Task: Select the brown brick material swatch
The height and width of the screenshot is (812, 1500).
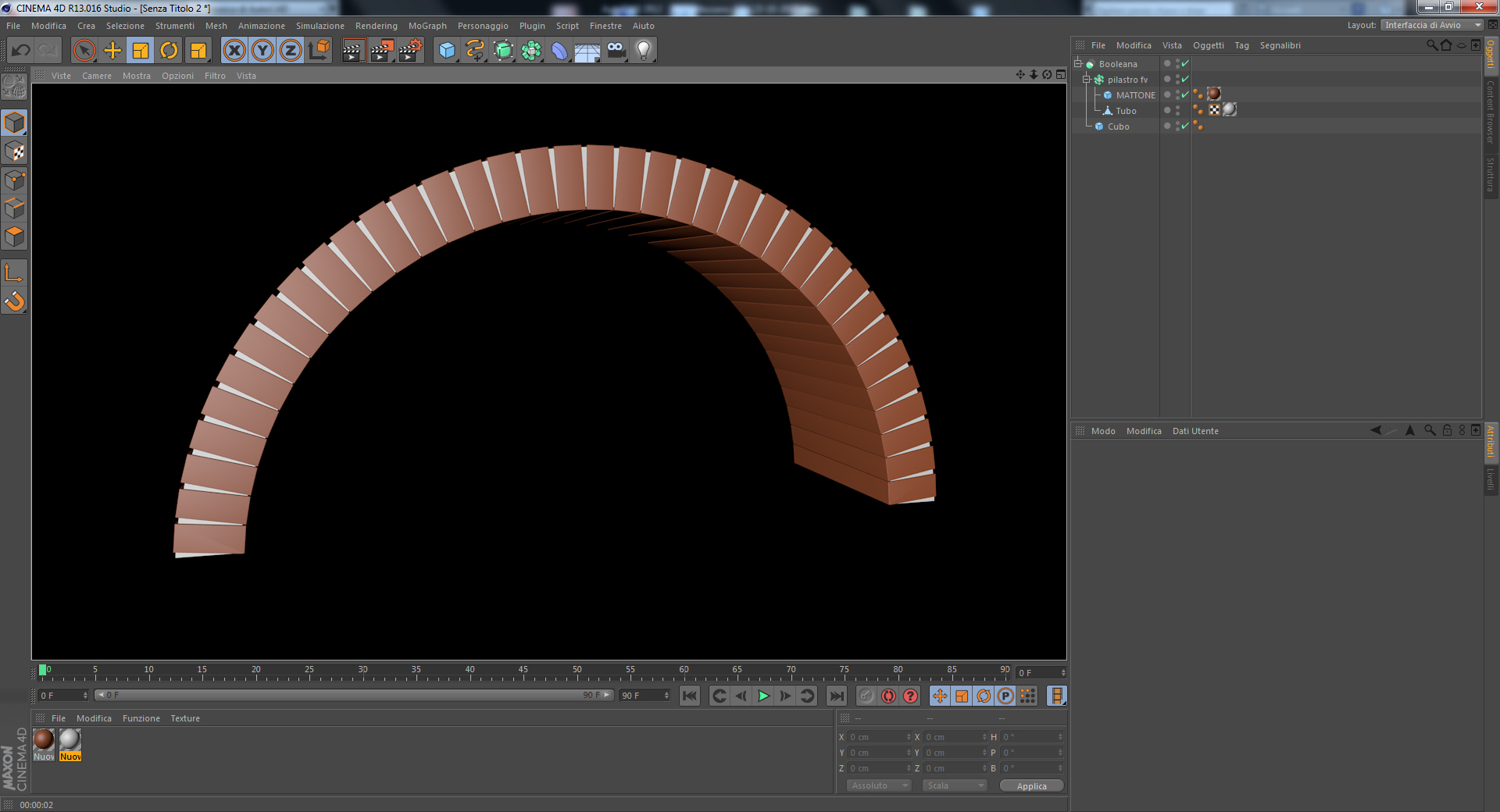Action: [45, 739]
